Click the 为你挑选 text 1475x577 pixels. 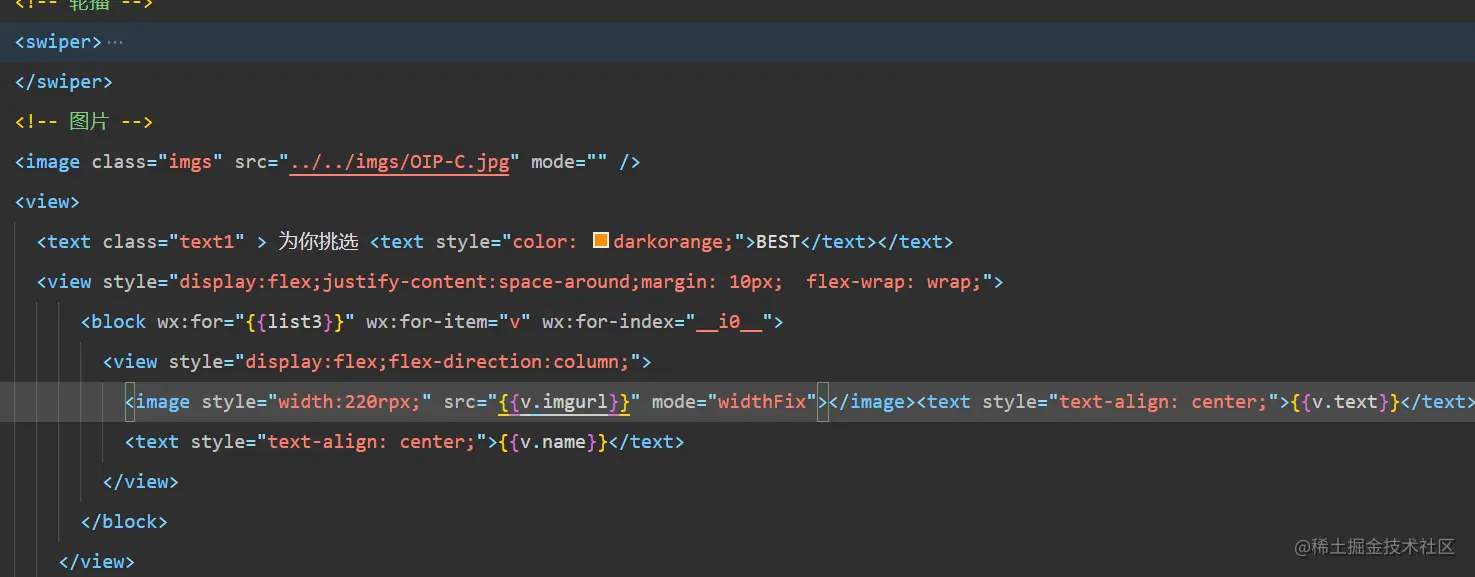[x=318, y=242]
